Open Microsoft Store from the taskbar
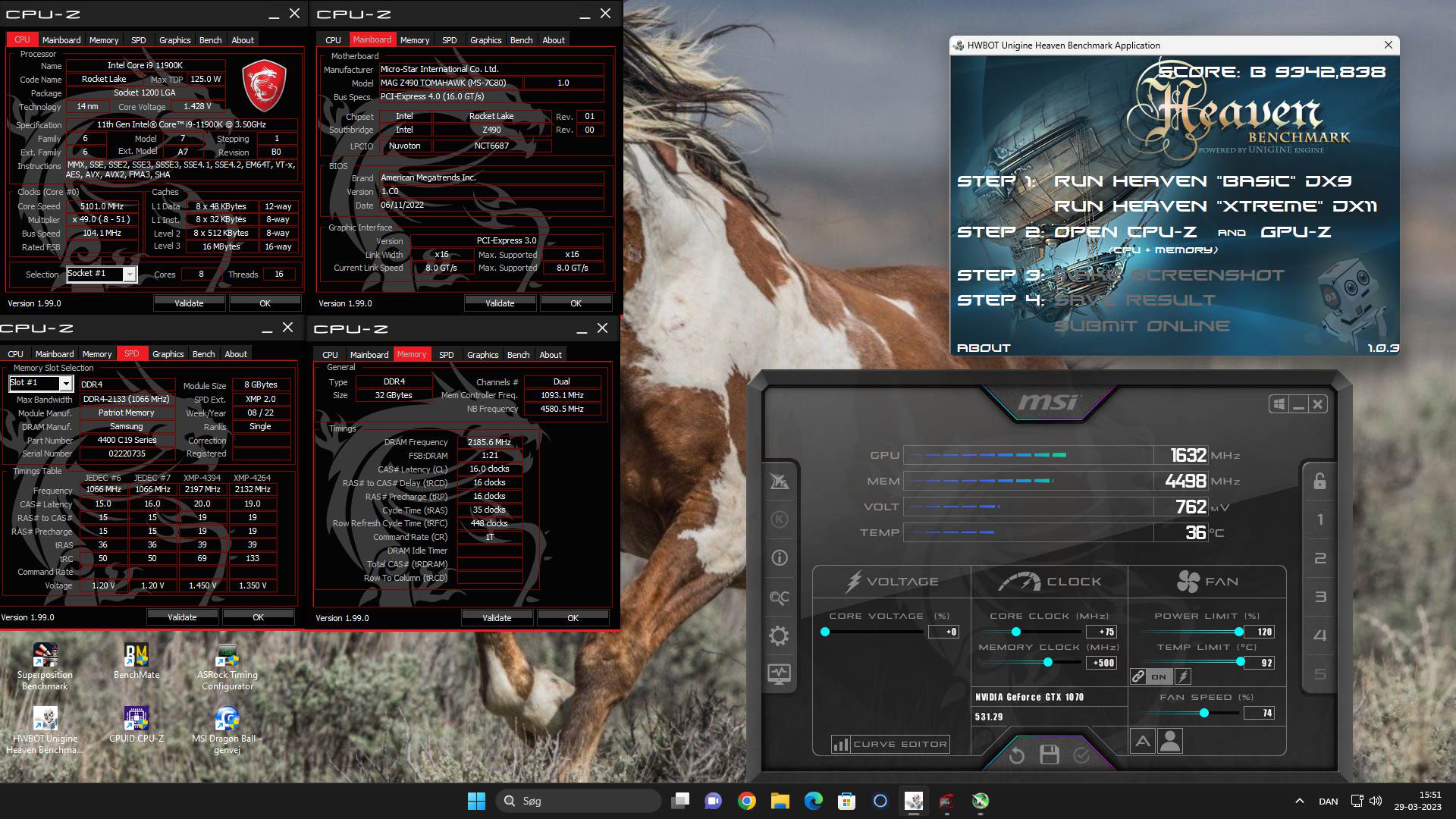1456x819 pixels. pos(847,801)
